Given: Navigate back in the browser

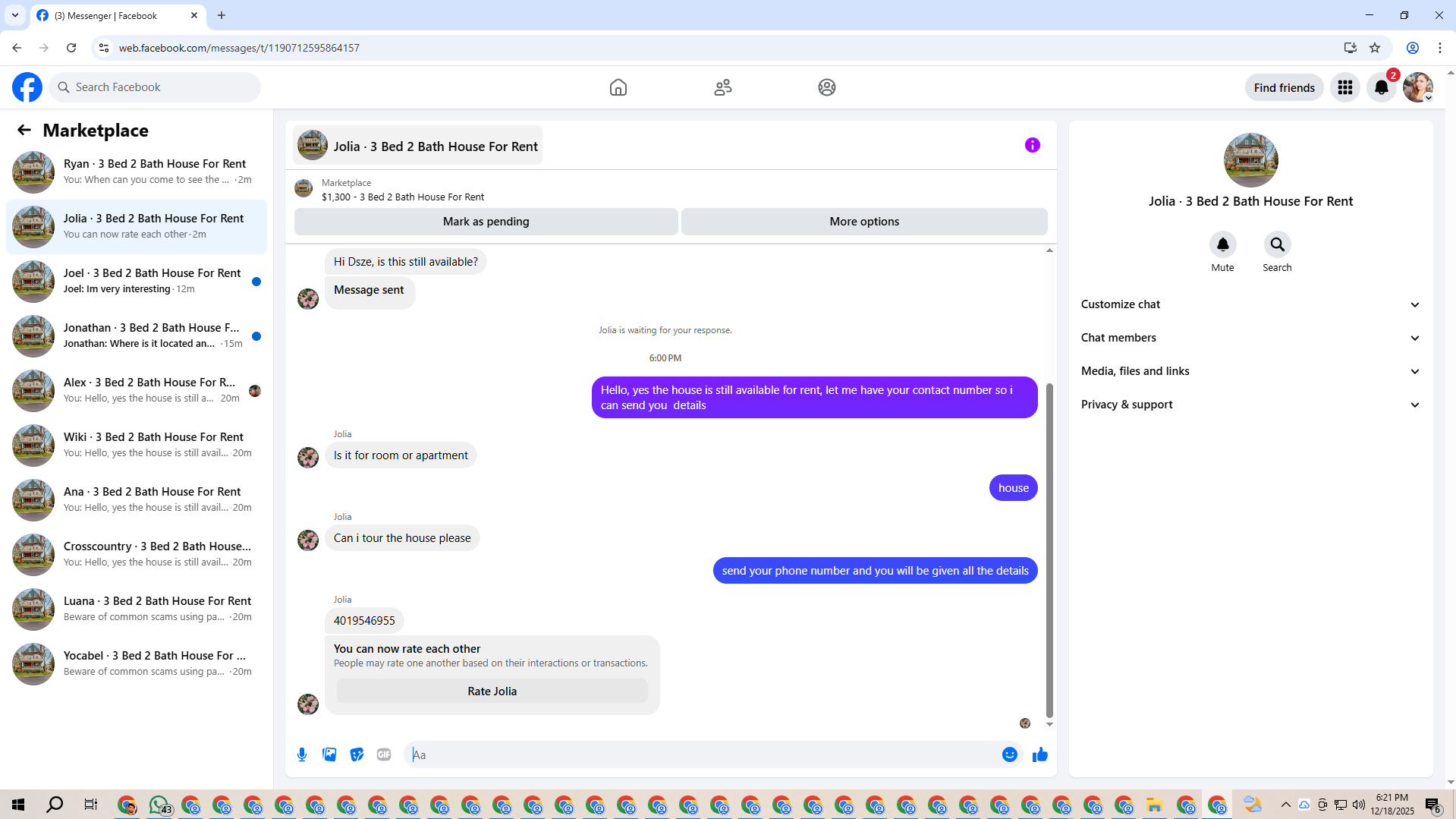Looking at the screenshot, I should tap(17, 48).
